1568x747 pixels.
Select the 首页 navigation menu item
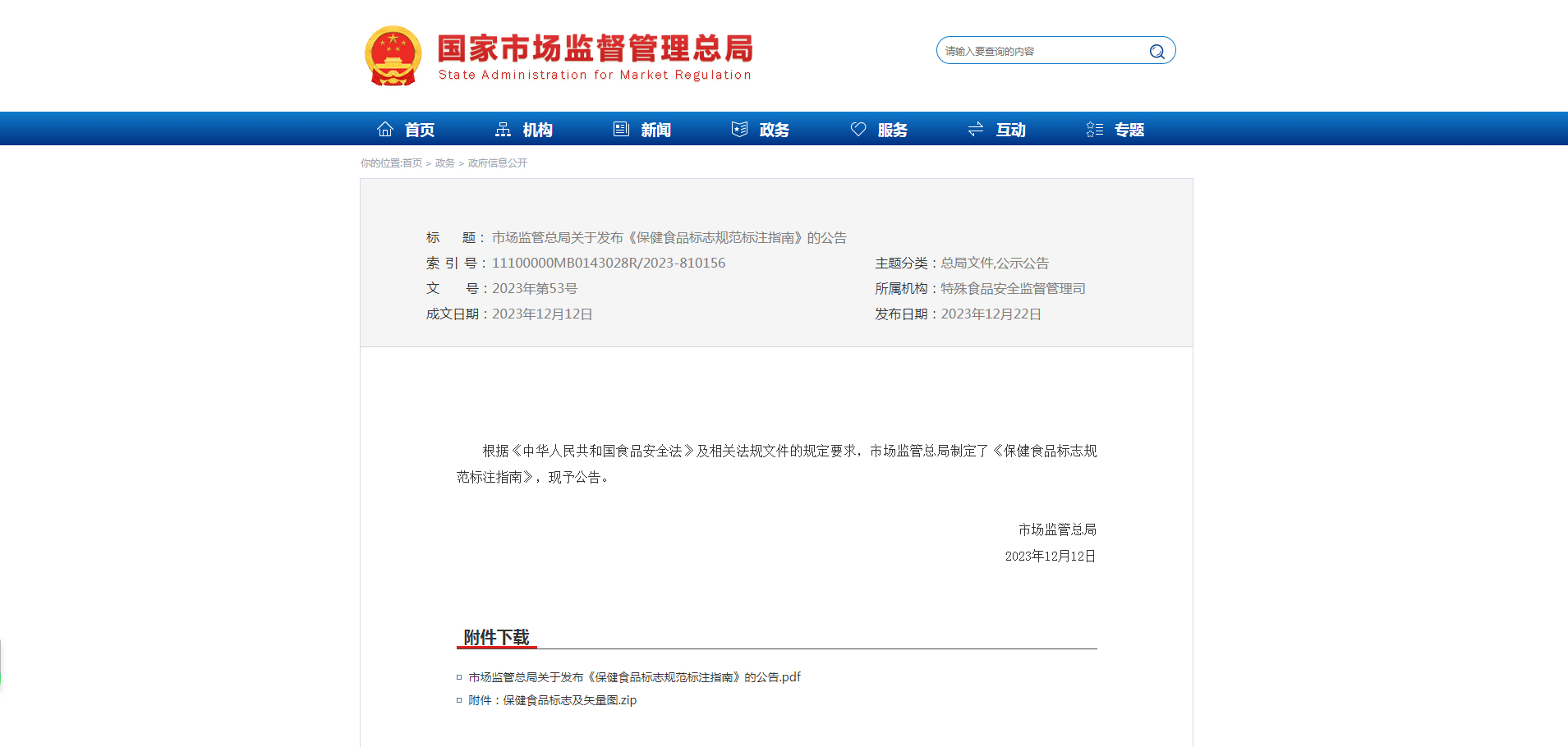pos(420,129)
